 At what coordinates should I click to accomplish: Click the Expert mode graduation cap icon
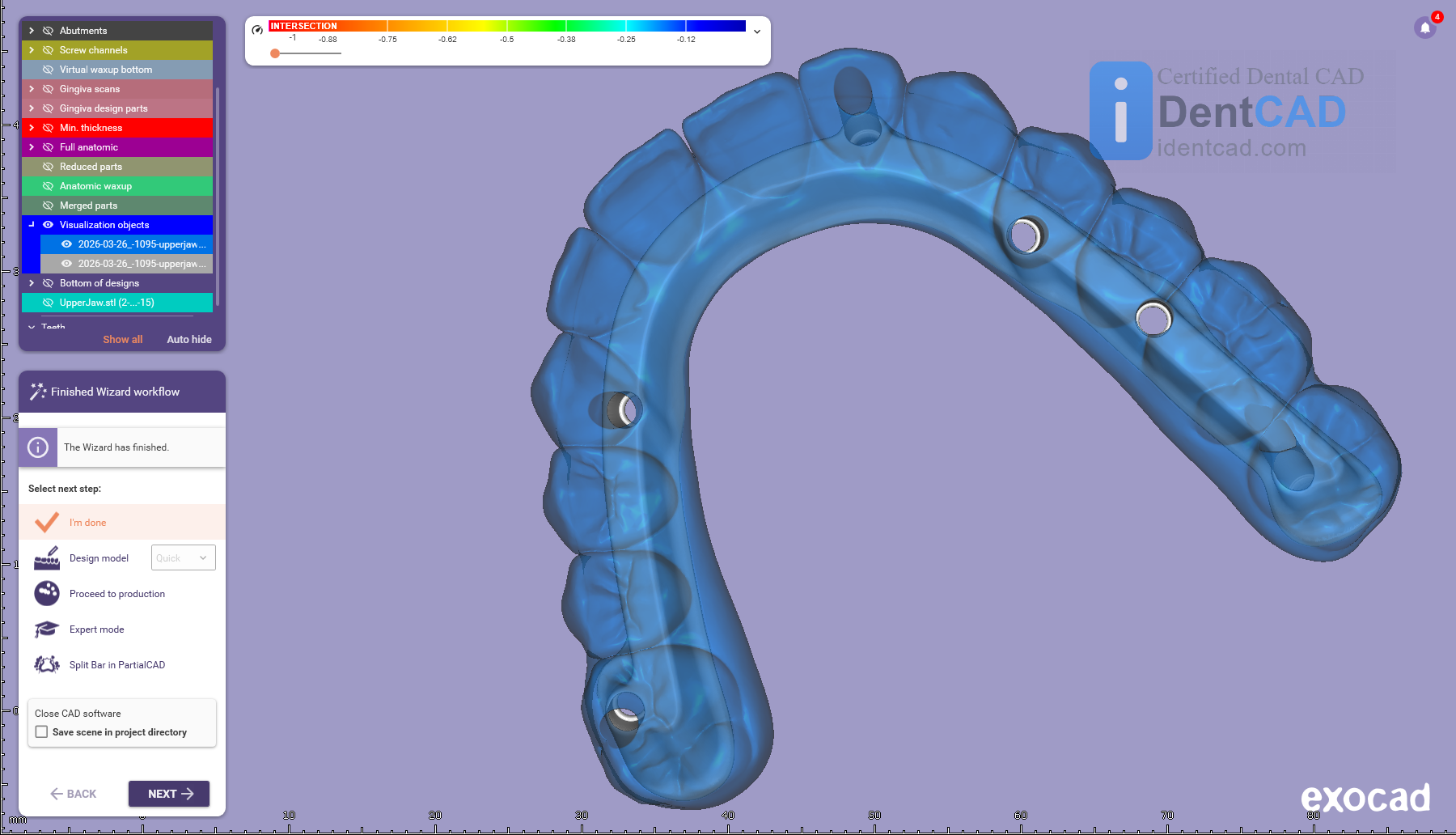pos(47,629)
